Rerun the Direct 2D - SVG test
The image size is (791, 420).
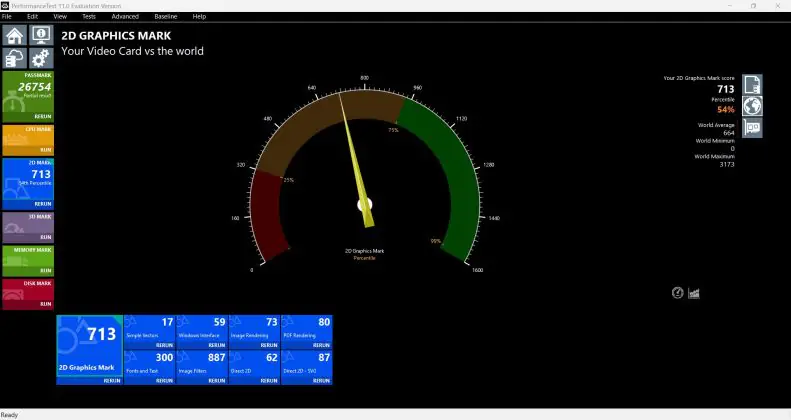[321, 381]
